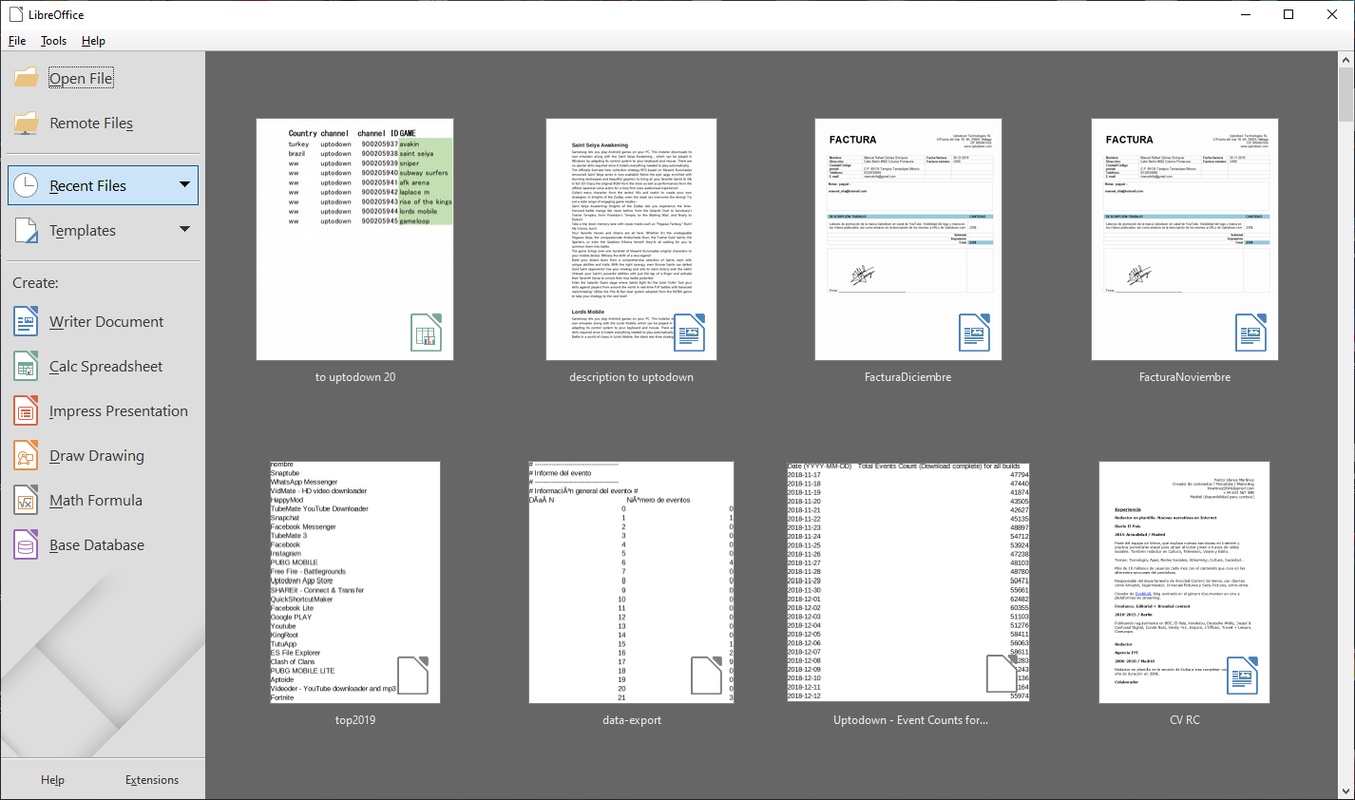Click the Base Database icon

26,545
